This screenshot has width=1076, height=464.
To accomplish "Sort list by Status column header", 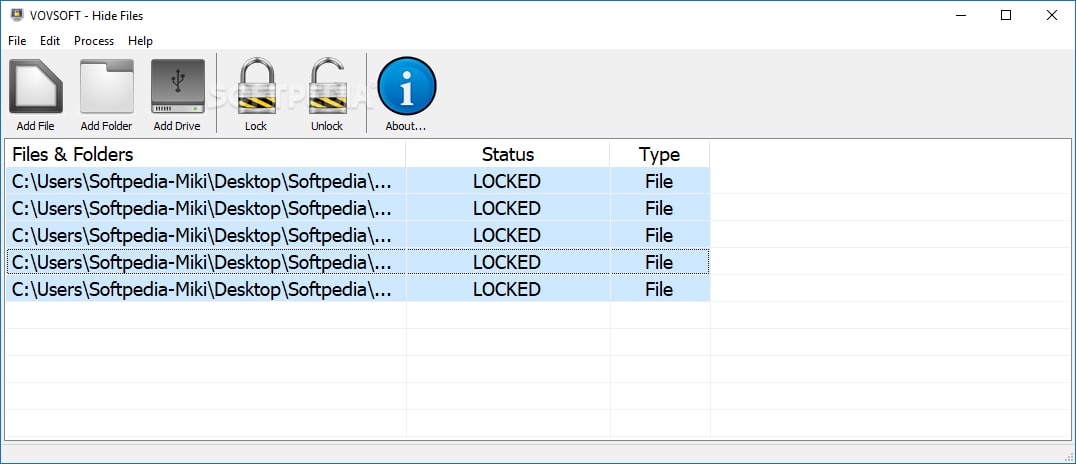I will pos(507,154).
